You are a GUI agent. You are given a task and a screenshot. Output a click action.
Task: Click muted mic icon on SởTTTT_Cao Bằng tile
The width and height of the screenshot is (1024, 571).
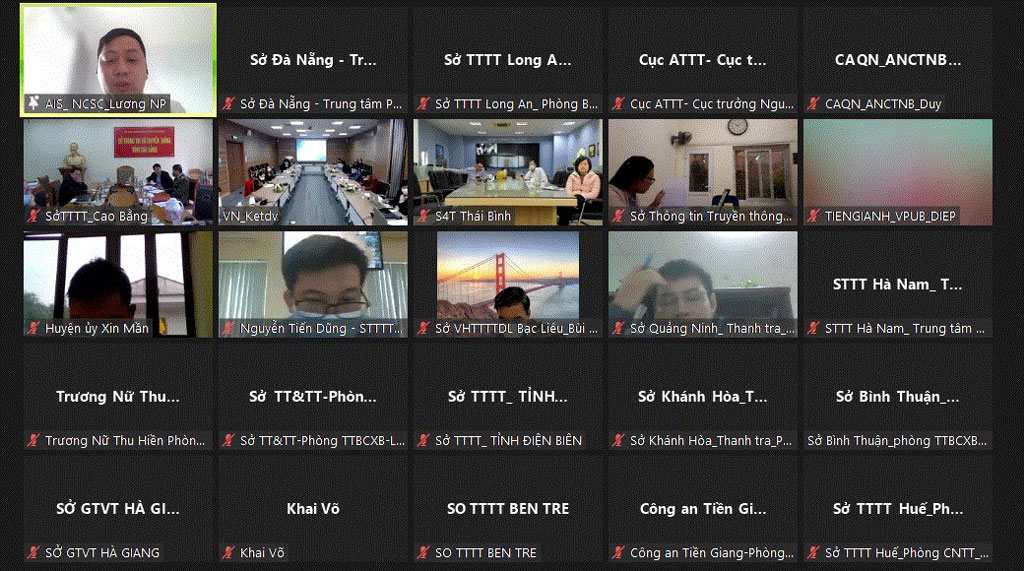(x=33, y=216)
